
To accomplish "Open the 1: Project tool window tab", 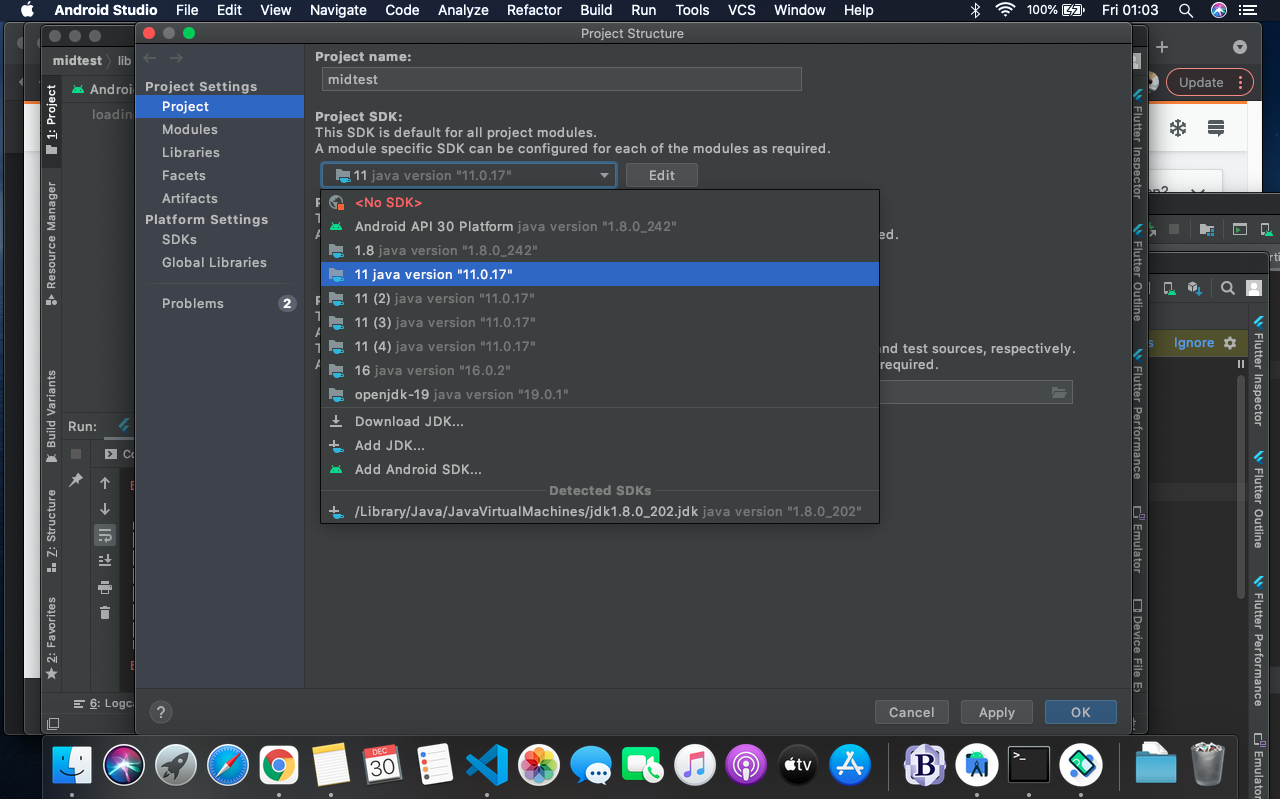I will 52,120.
